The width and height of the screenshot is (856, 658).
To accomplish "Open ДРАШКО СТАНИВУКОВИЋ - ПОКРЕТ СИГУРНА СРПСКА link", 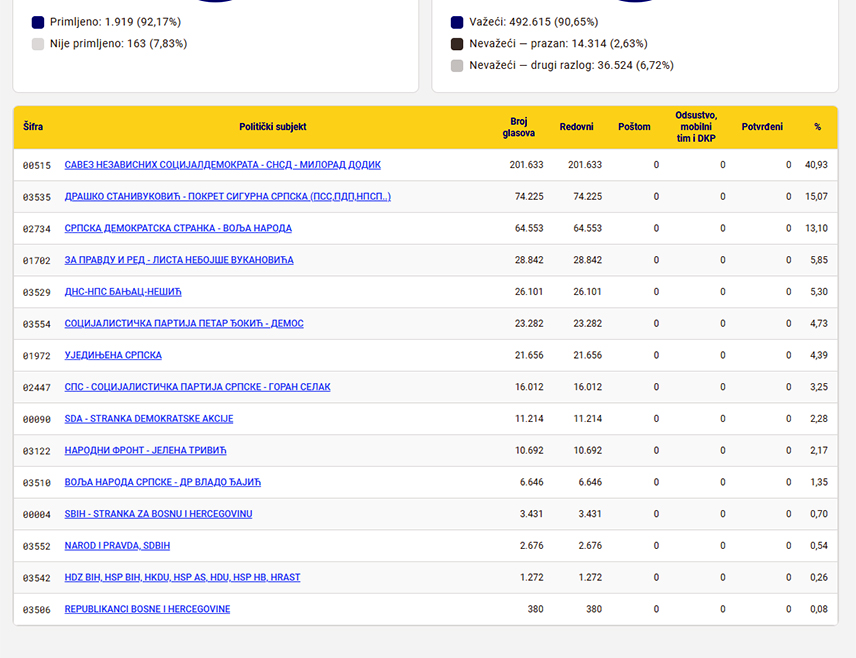I will 228,197.
